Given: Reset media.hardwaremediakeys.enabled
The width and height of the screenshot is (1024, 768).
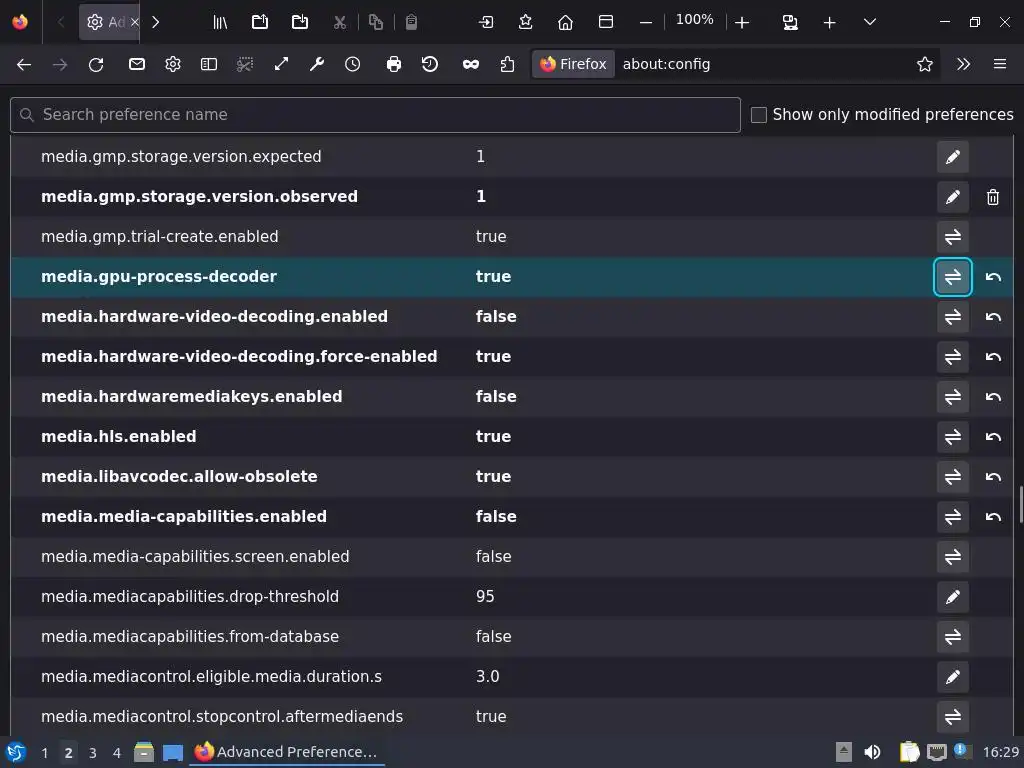Looking at the screenshot, I should tap(993, 396).
